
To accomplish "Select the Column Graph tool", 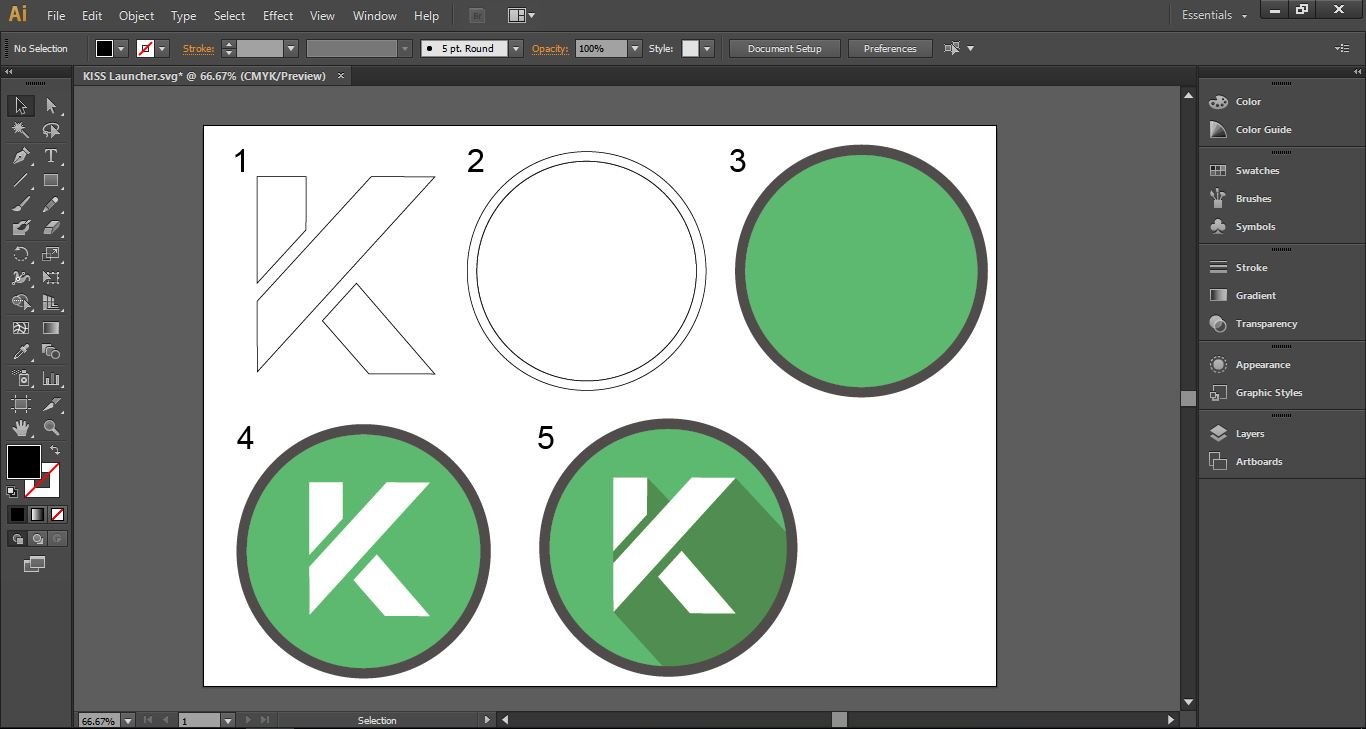I will [51, 379].
